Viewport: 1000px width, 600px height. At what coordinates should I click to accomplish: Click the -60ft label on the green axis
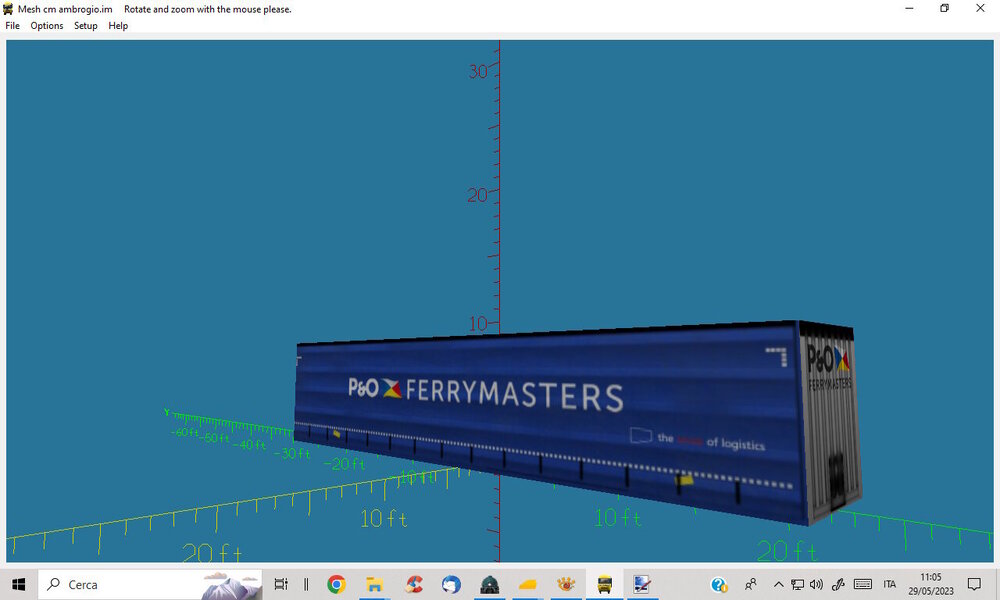click(184, 432)
